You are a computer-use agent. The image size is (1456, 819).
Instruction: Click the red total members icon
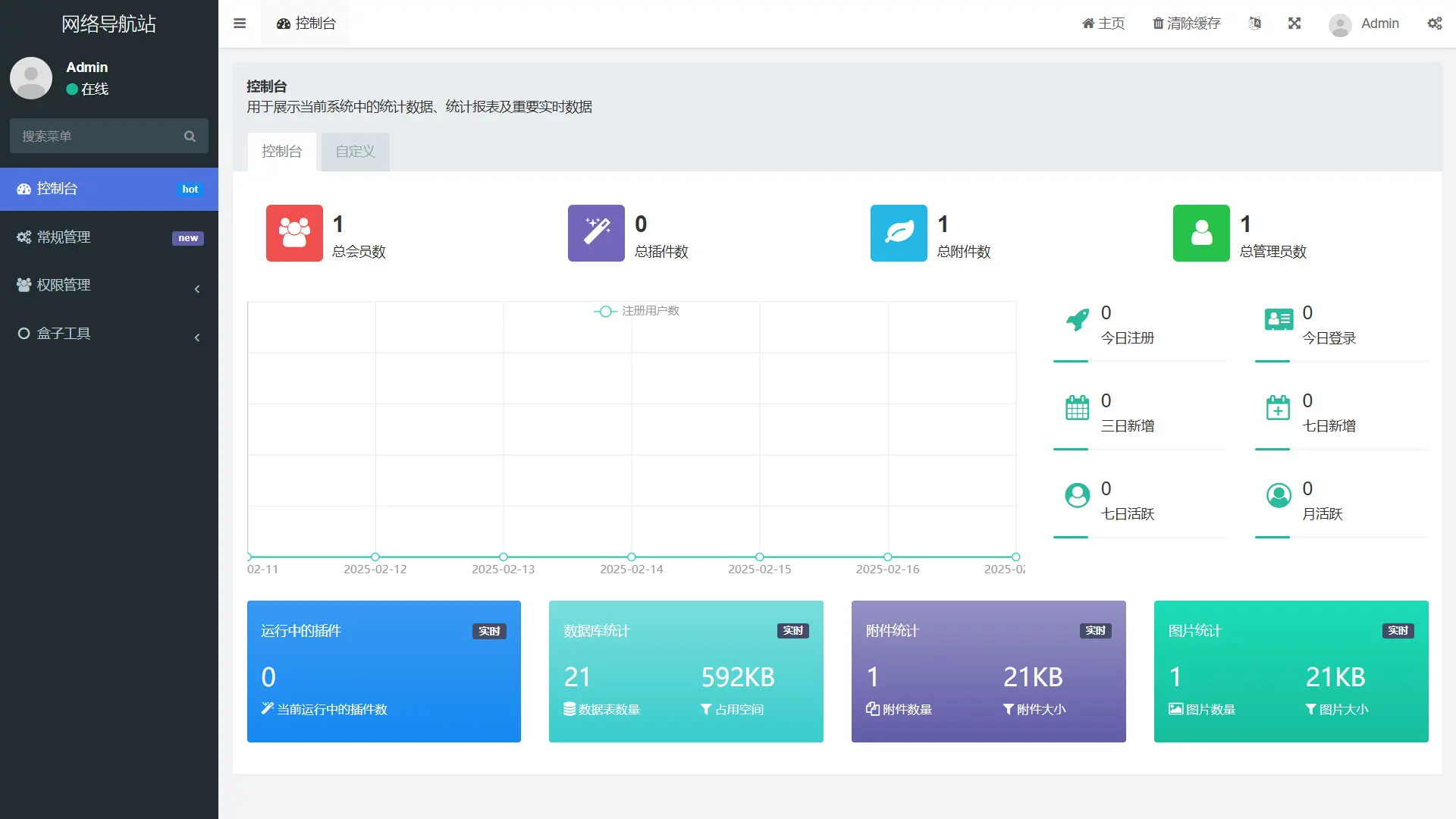(x=294, y=233)
